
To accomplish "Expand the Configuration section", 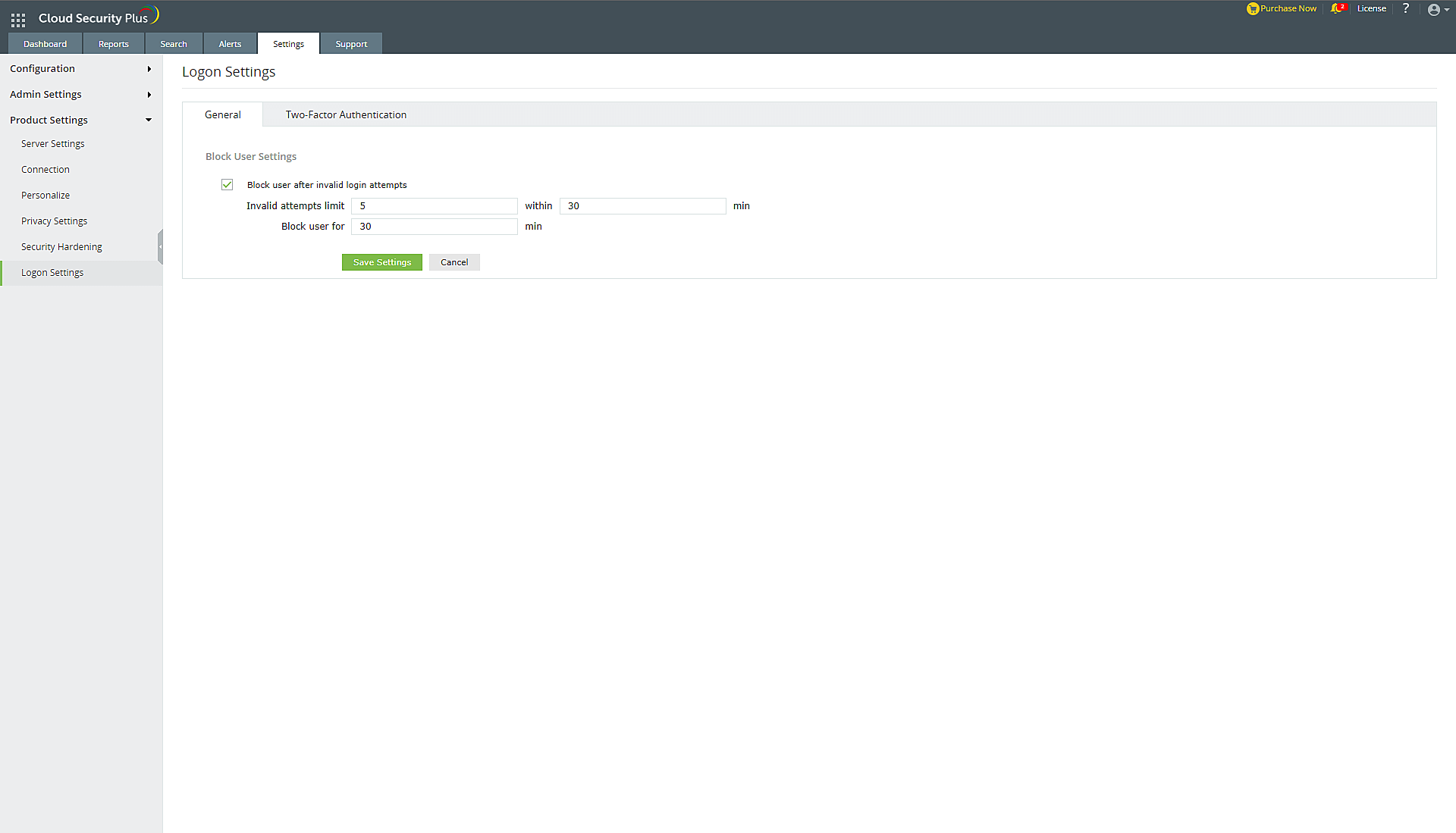I will 80,69.
